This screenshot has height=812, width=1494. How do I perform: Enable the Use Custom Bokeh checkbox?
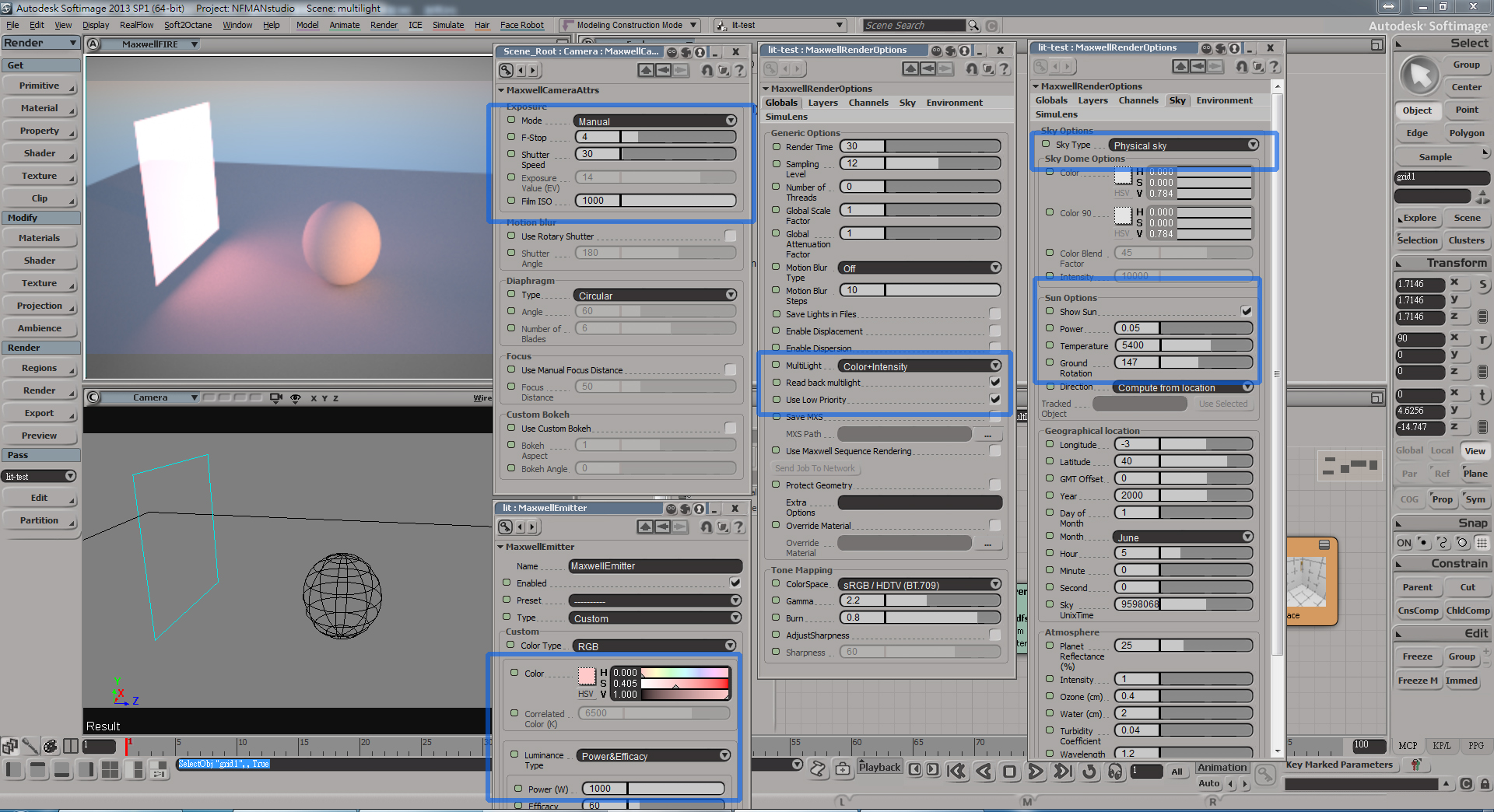[730, 428]
